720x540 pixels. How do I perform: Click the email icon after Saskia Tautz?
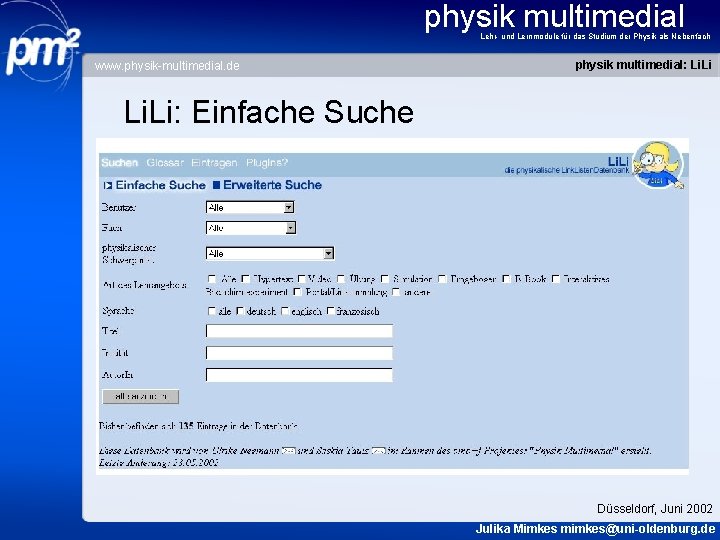378,451
